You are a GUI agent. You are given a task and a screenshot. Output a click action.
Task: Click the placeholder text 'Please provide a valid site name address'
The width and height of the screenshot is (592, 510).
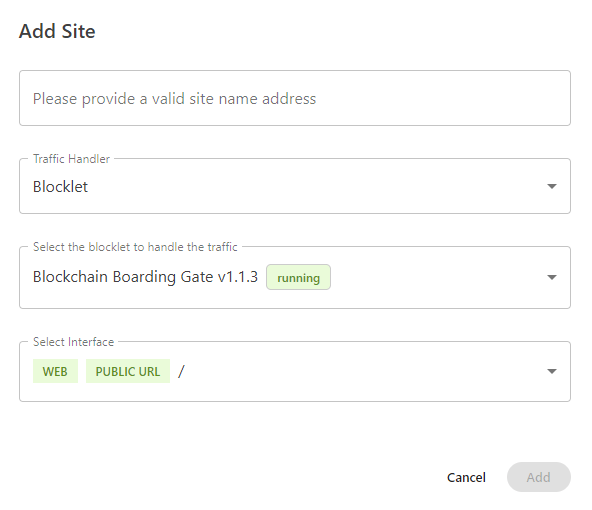coord(174,99)
